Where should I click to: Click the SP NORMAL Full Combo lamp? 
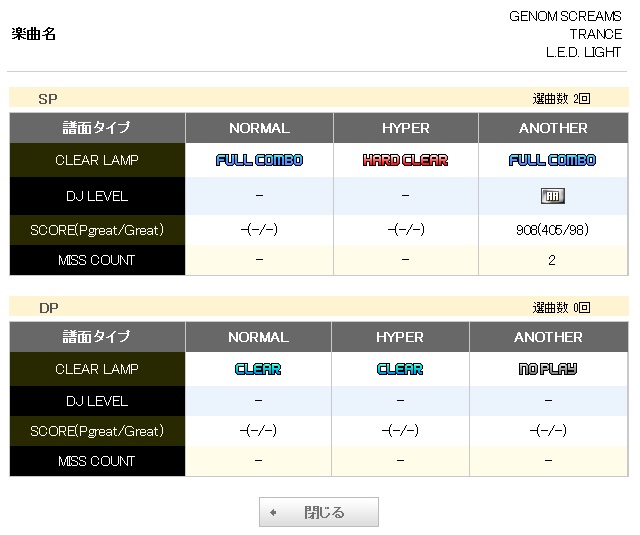259,160
